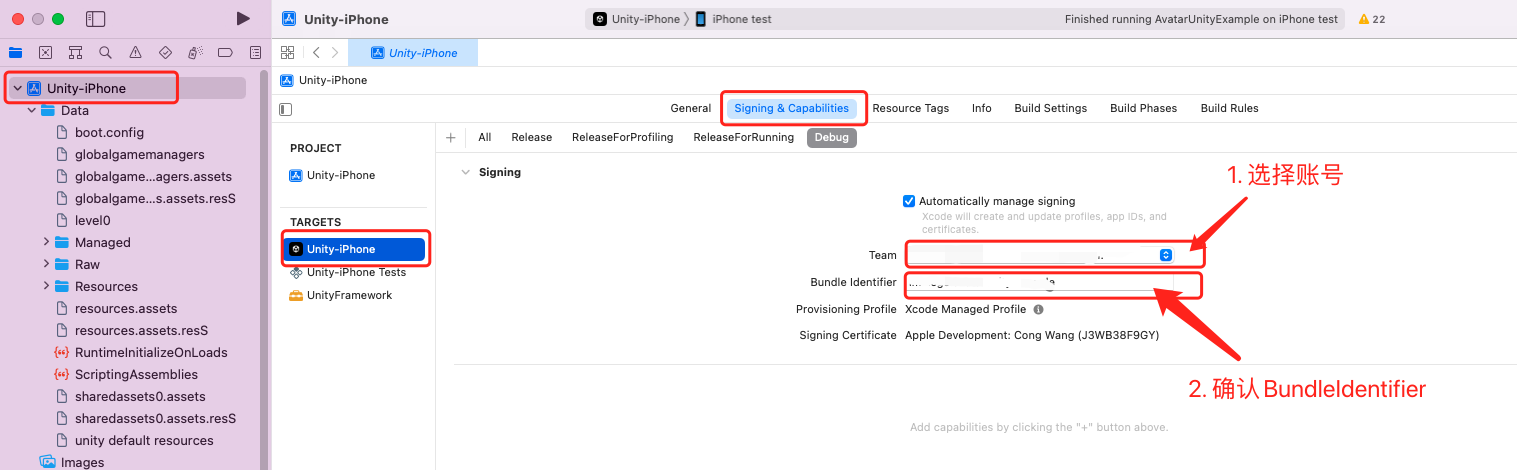Switch to the Build Settings tab
Viewport: 1517px width, 470px height.
click(x=1050, y=108)
